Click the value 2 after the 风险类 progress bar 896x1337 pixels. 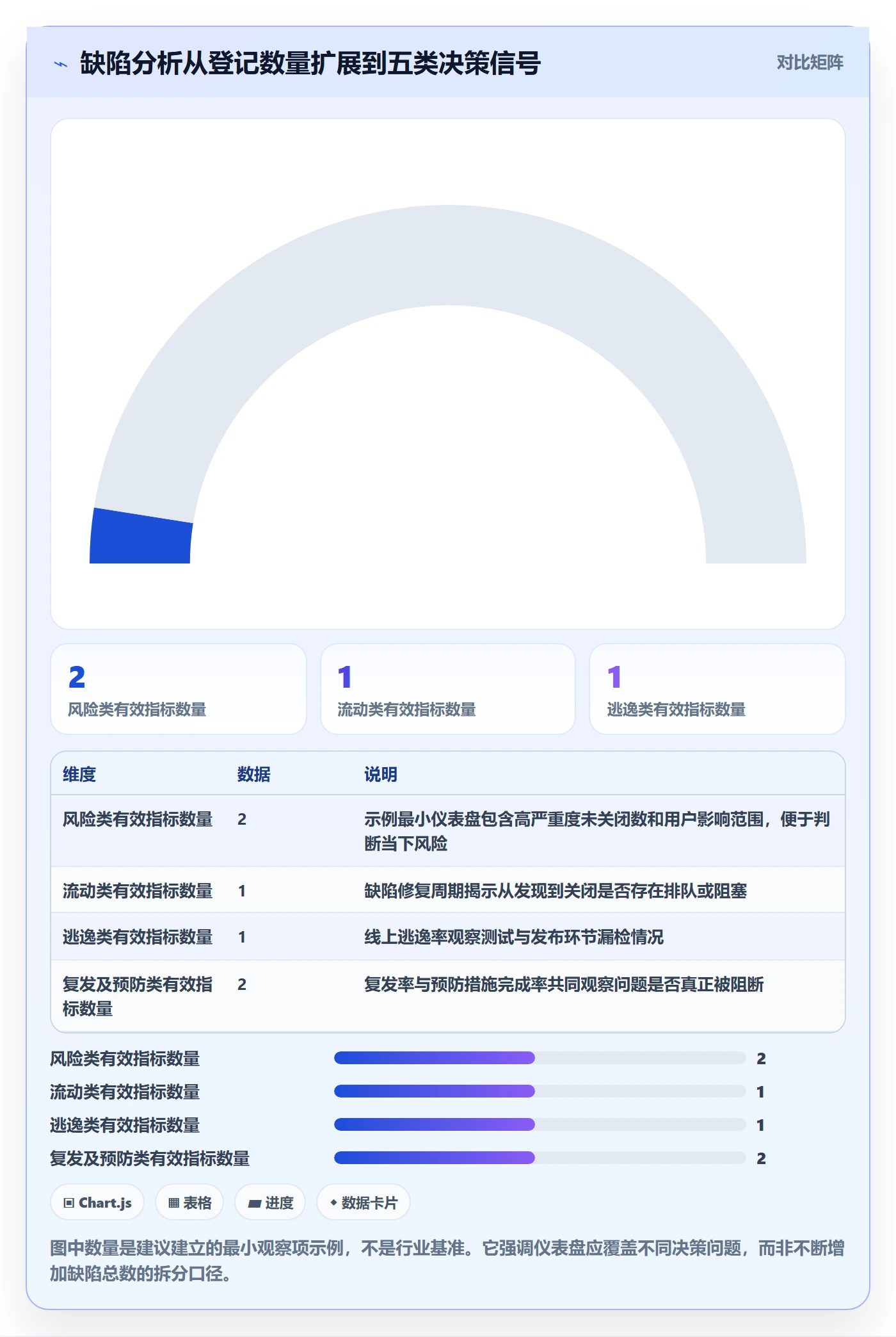(761, 1058)
